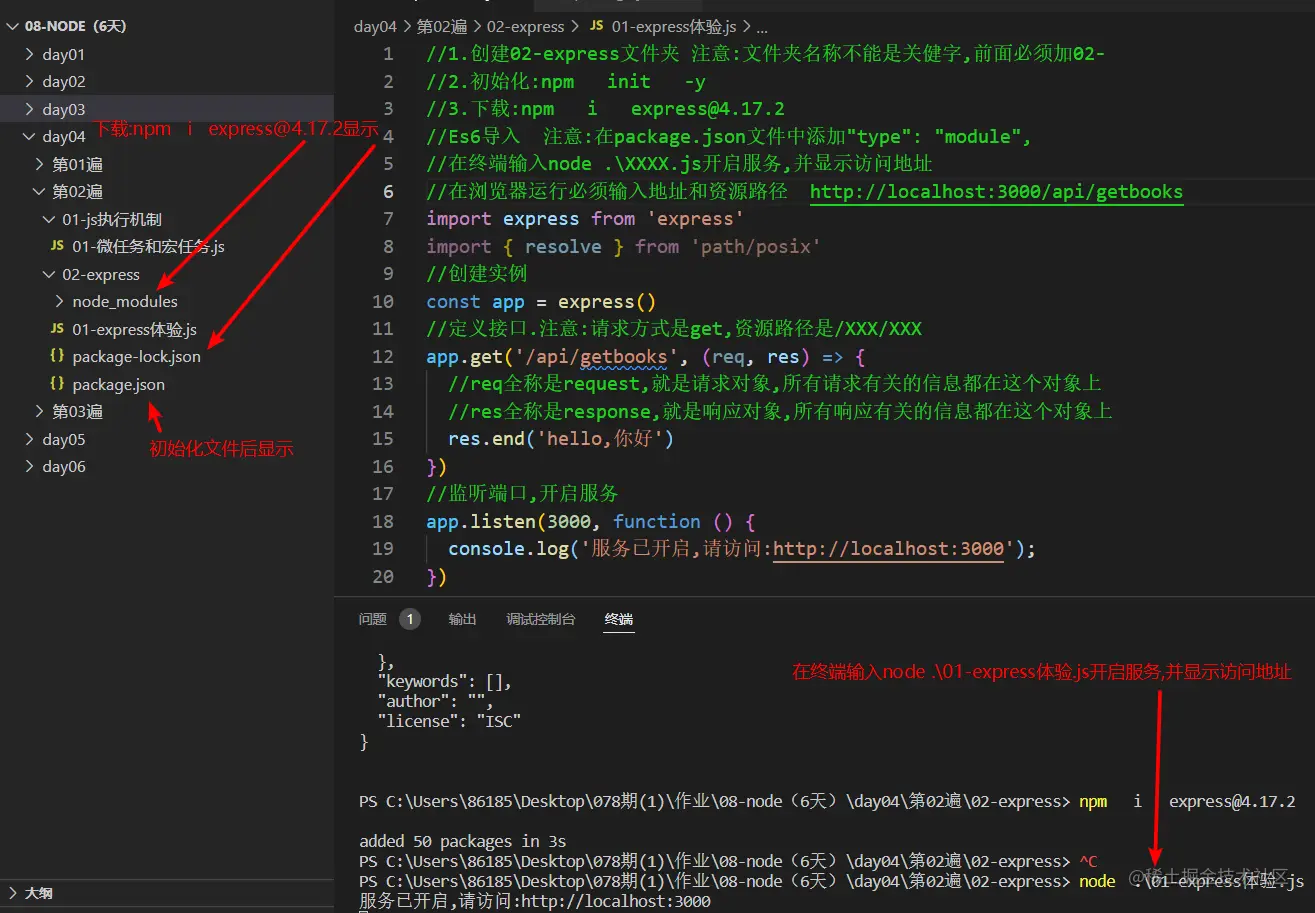Viewport: 1315px width, 913px height.
Task: Expand the 大纲 outline section chevron
Action: 12,893
